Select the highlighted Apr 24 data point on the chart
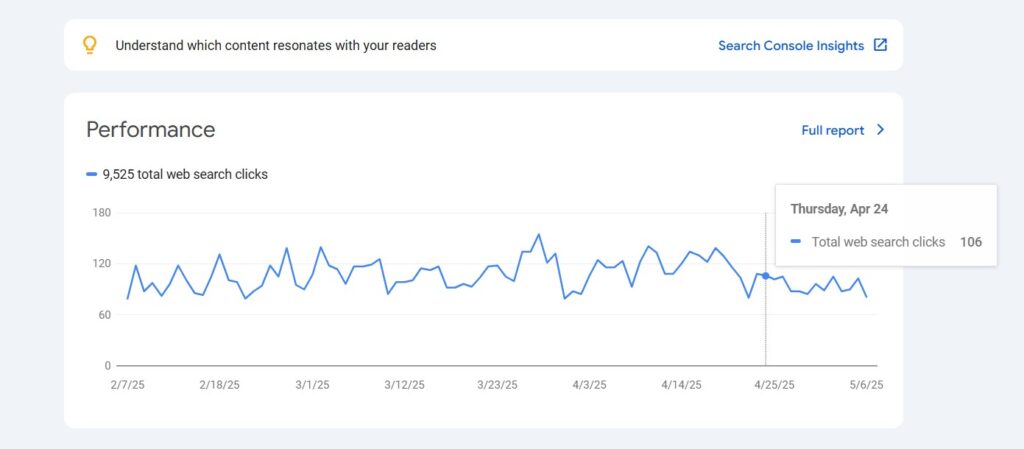The image size is (1024, 449). (x=765, y=276)
